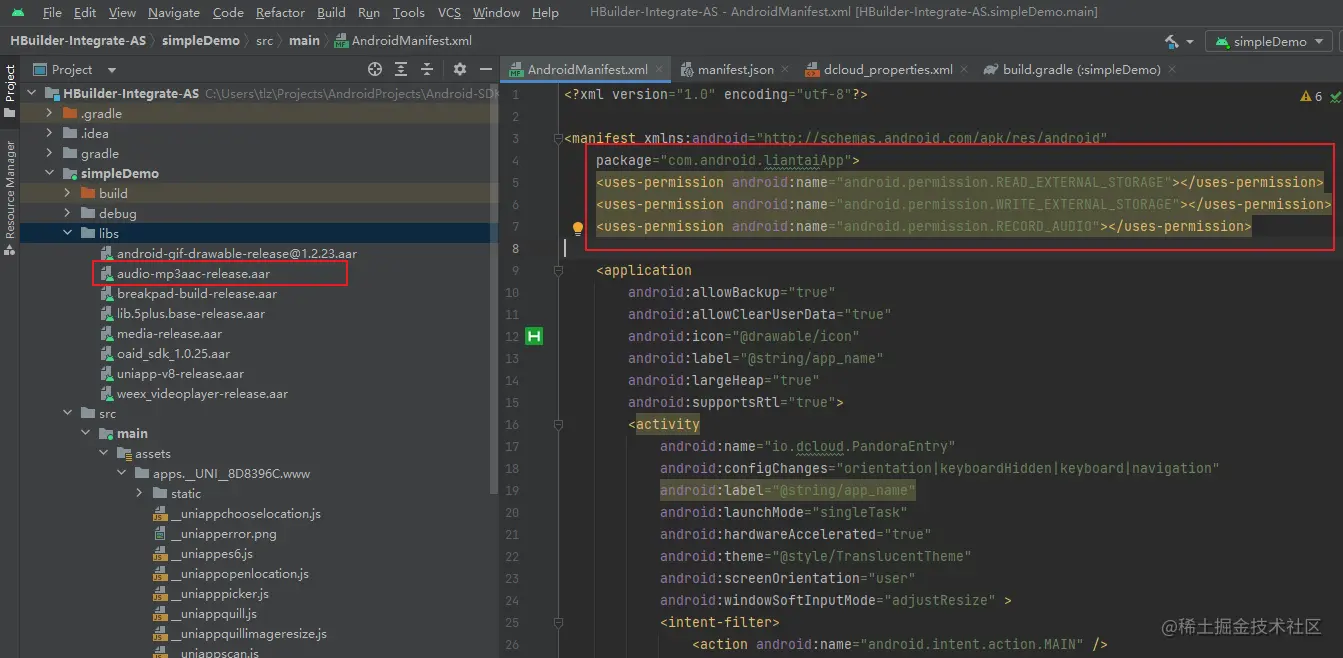Expand the debug folder

tap(68, 214)
